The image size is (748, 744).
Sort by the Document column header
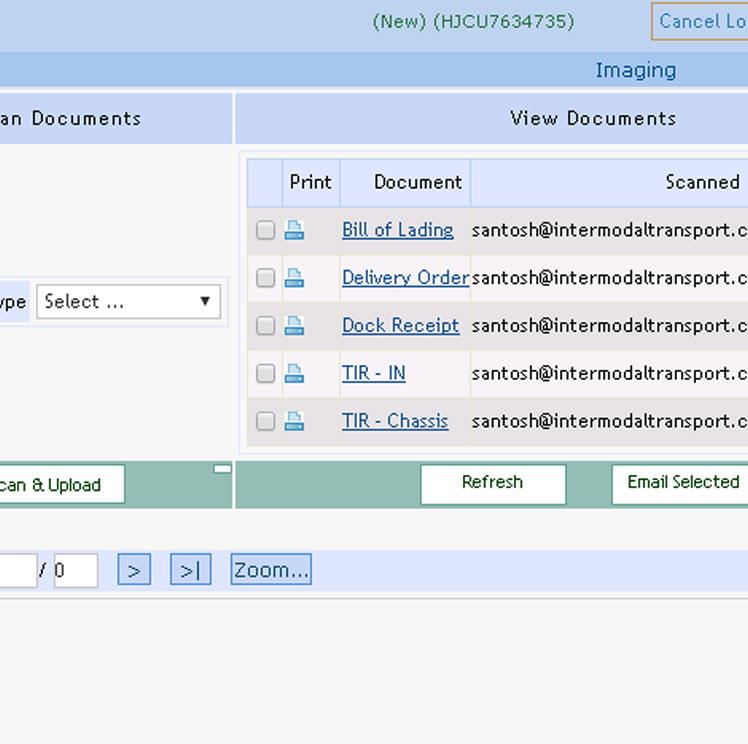[417, 182]
